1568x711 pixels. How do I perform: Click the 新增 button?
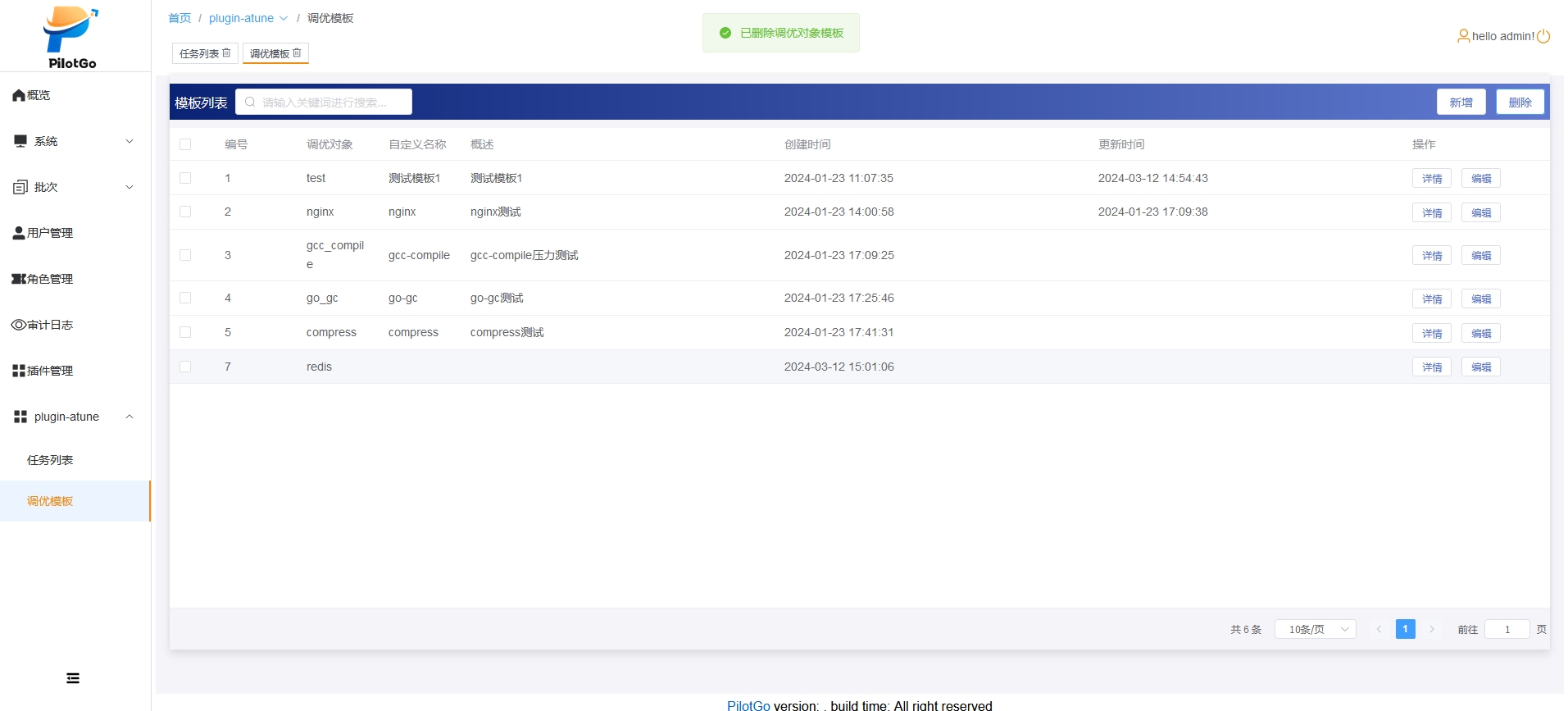[x=1461, y=103]
